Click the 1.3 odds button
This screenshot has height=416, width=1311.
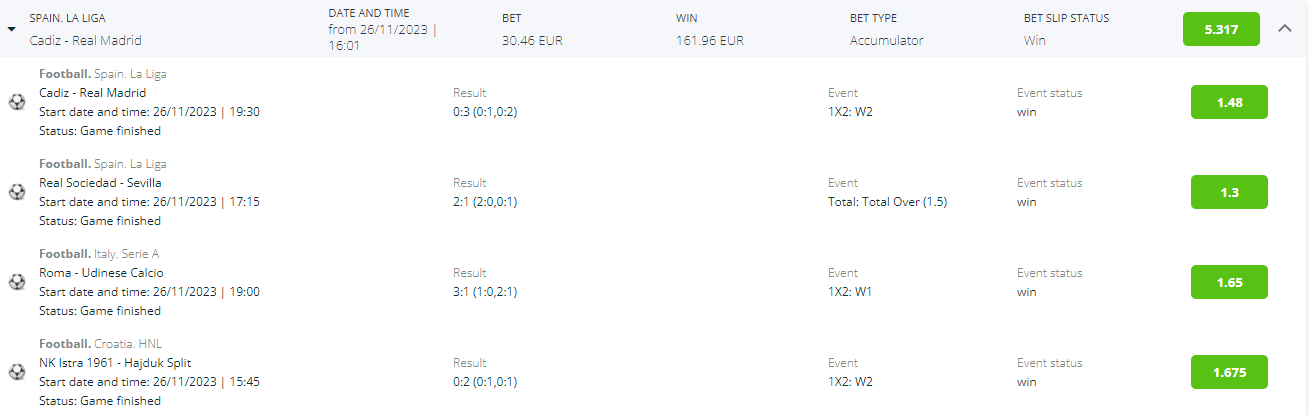[1229, 192]
